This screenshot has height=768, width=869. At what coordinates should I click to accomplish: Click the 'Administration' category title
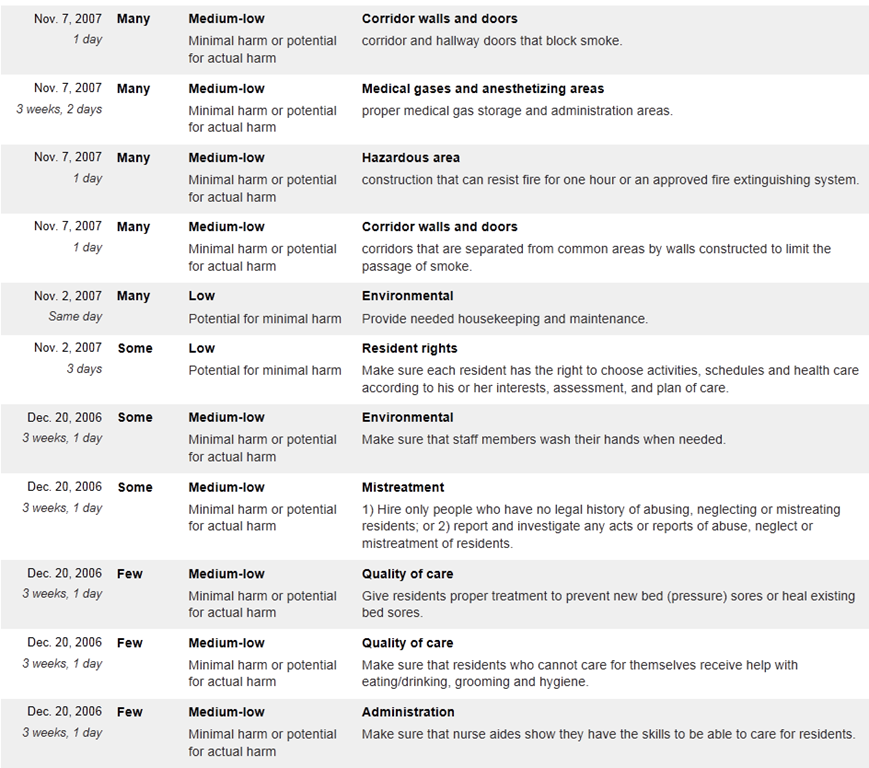(408, 712)
